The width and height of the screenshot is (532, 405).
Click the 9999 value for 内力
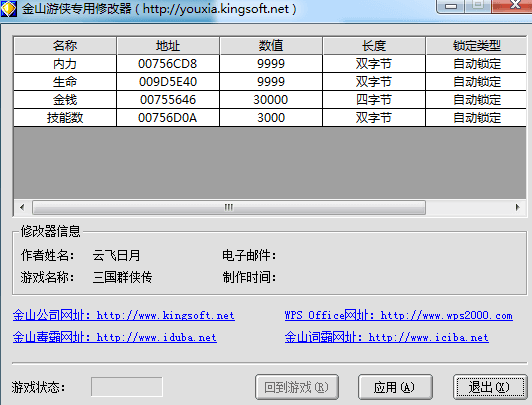(271, 64)
